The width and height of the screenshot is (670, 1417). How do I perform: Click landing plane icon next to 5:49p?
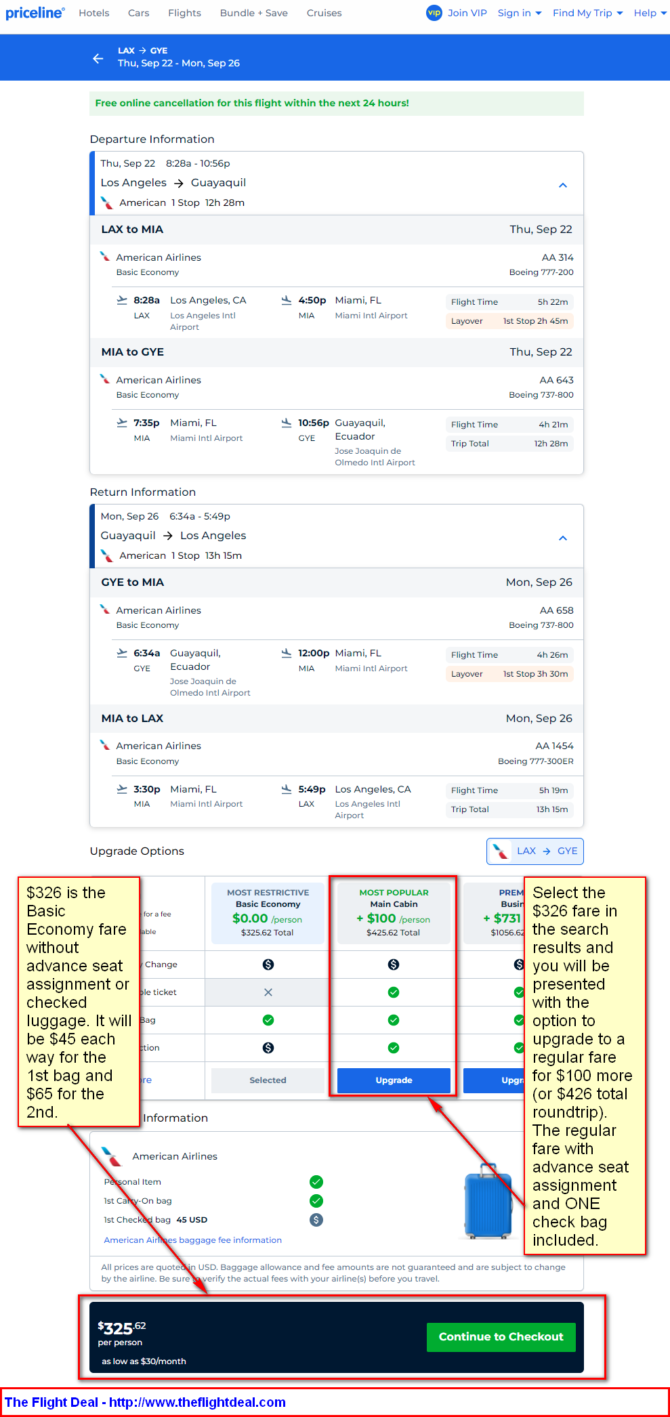286,788
